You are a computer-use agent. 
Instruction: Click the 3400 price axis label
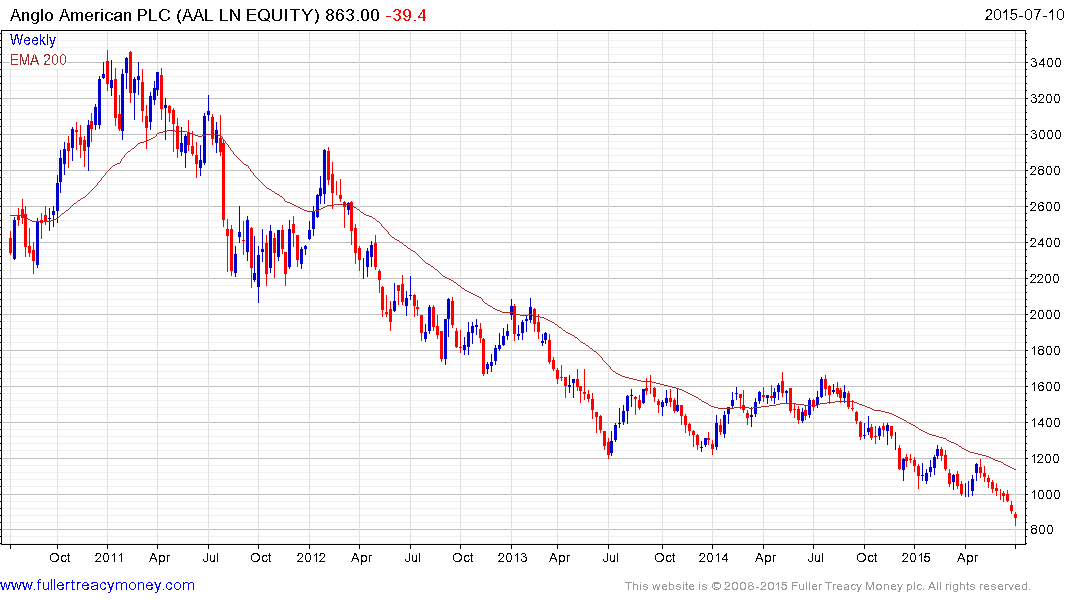(x=1046, y=63)
